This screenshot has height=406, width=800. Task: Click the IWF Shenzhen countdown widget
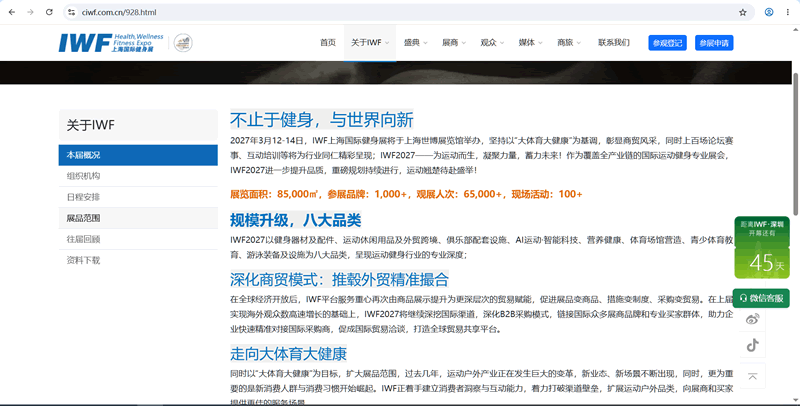coord(762,248)
